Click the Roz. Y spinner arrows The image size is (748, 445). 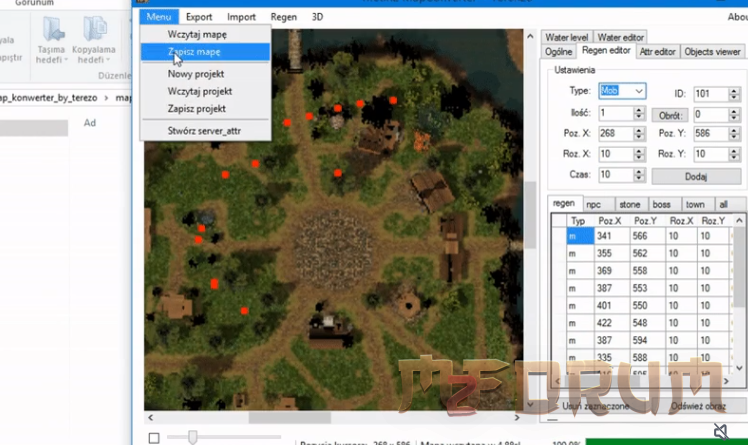(734, 154)
